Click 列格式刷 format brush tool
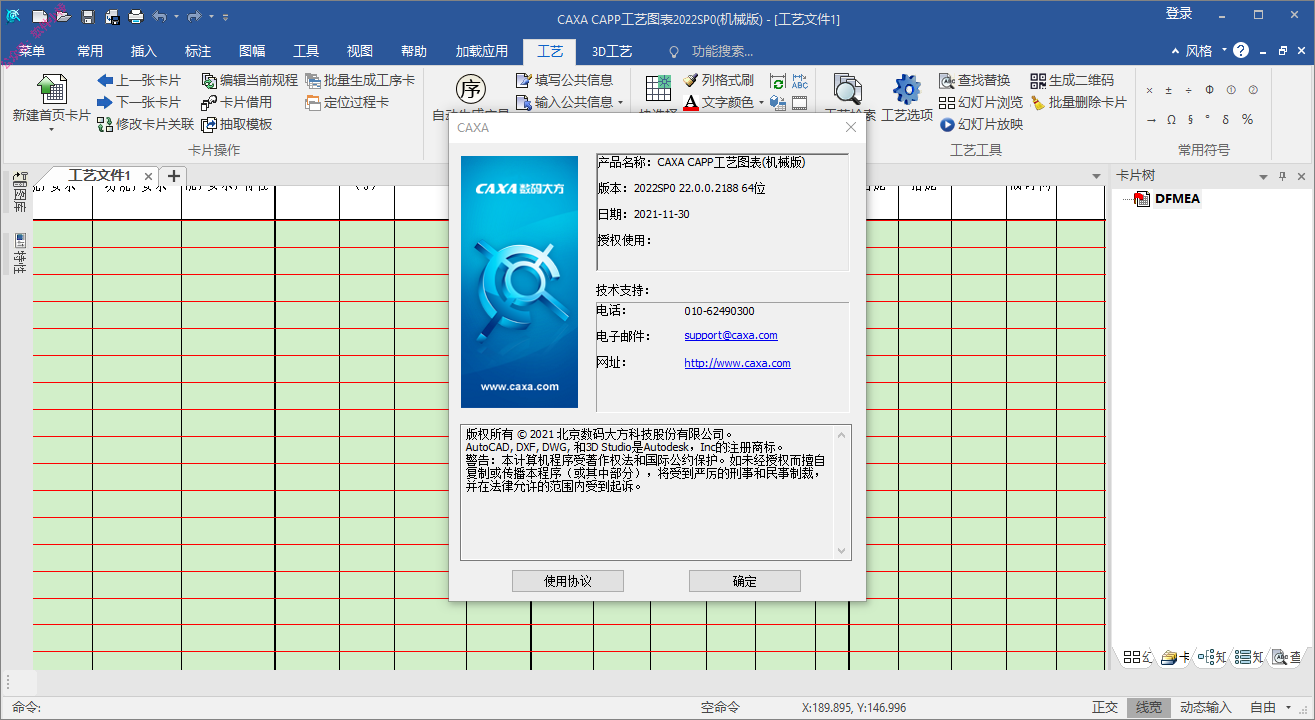Image resolution: width=1315 pixels, height=720 pixels. coord(719,80)
